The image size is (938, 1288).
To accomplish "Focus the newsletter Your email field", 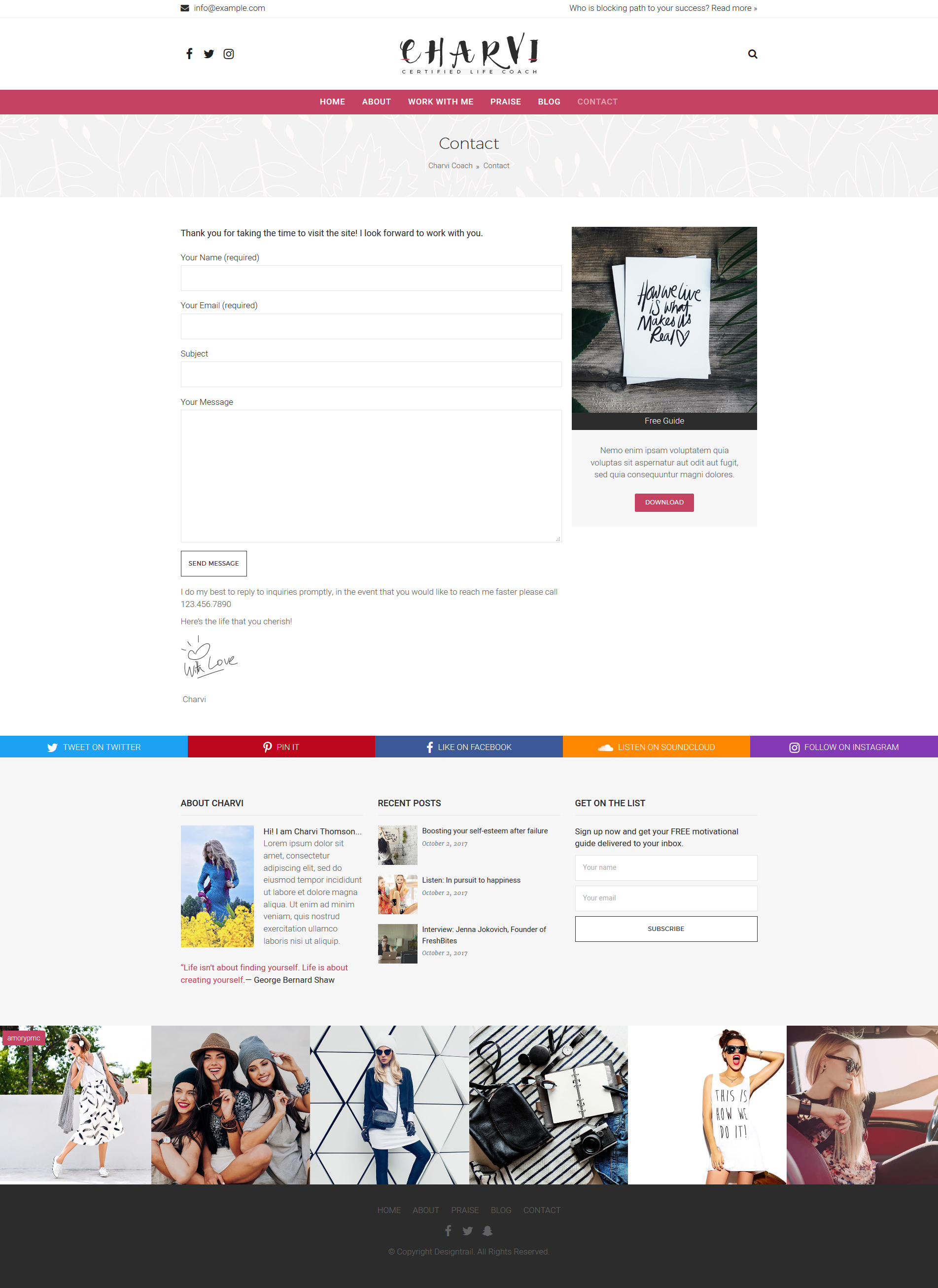I will click(665, 898).
